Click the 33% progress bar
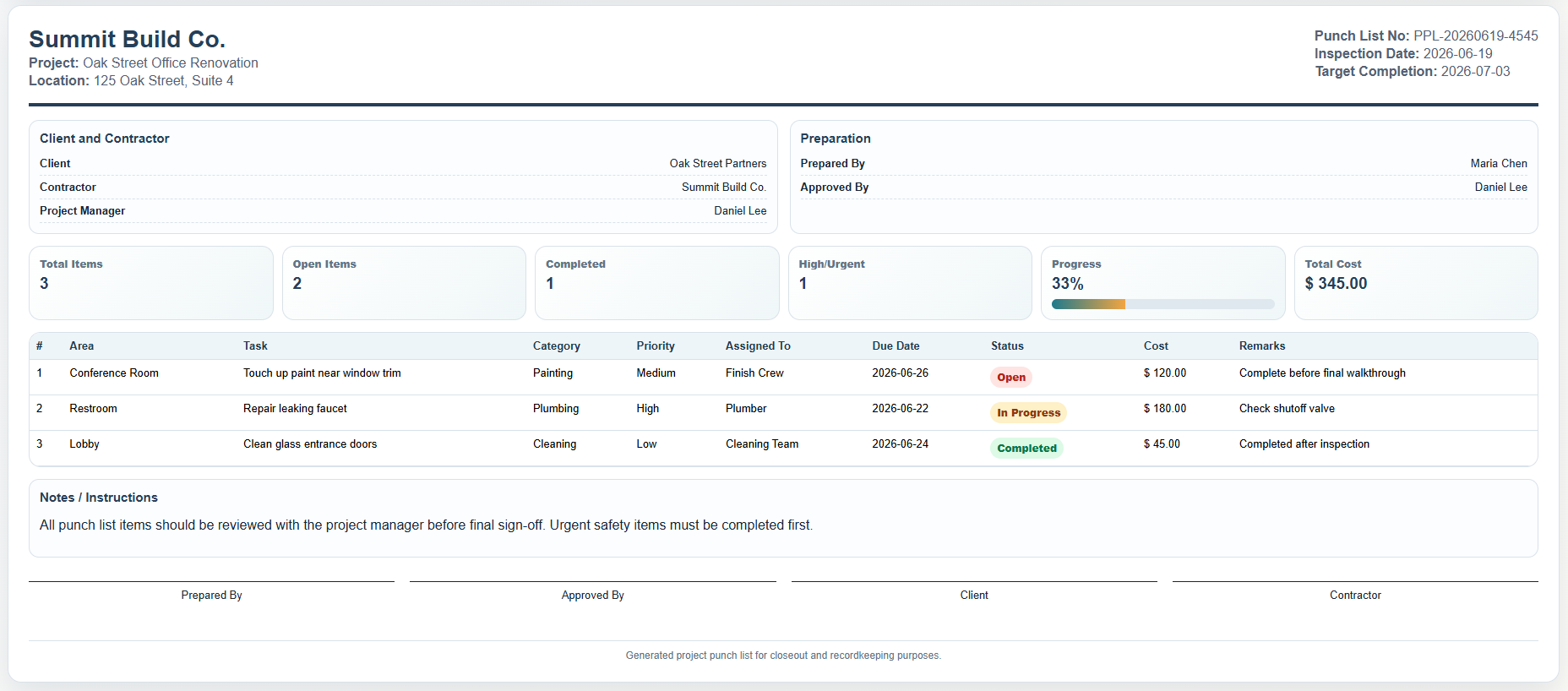Screen dimensions: 1568x691 click(1162, 304)
